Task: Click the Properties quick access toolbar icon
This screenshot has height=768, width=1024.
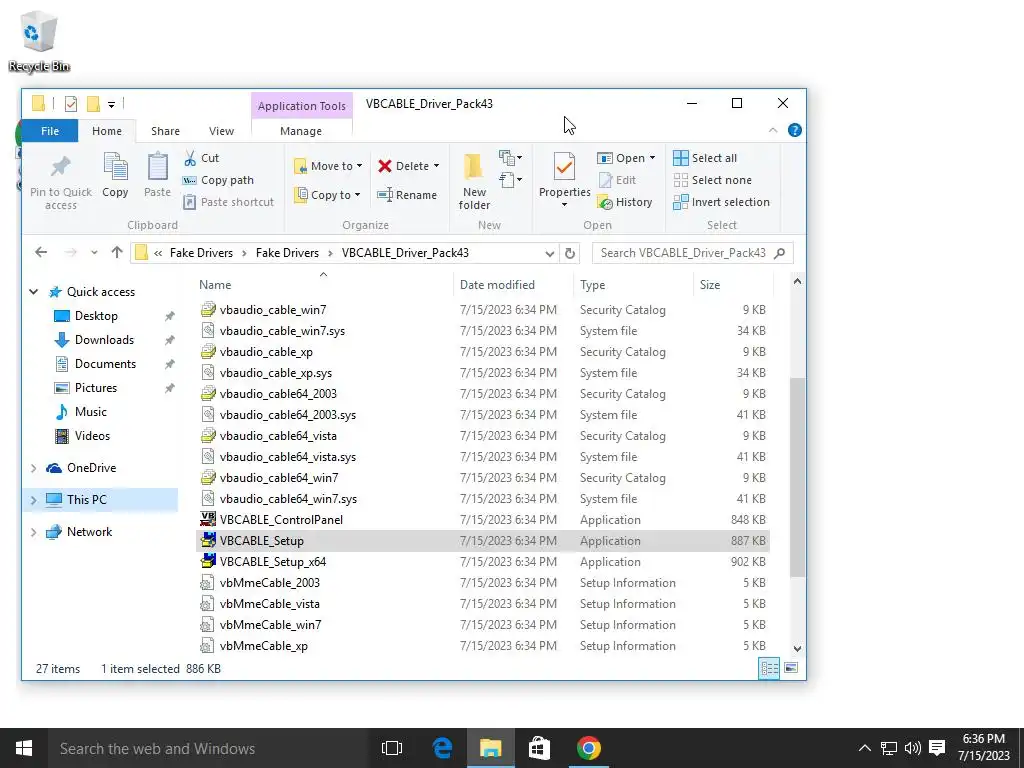Action: [71, 103]
